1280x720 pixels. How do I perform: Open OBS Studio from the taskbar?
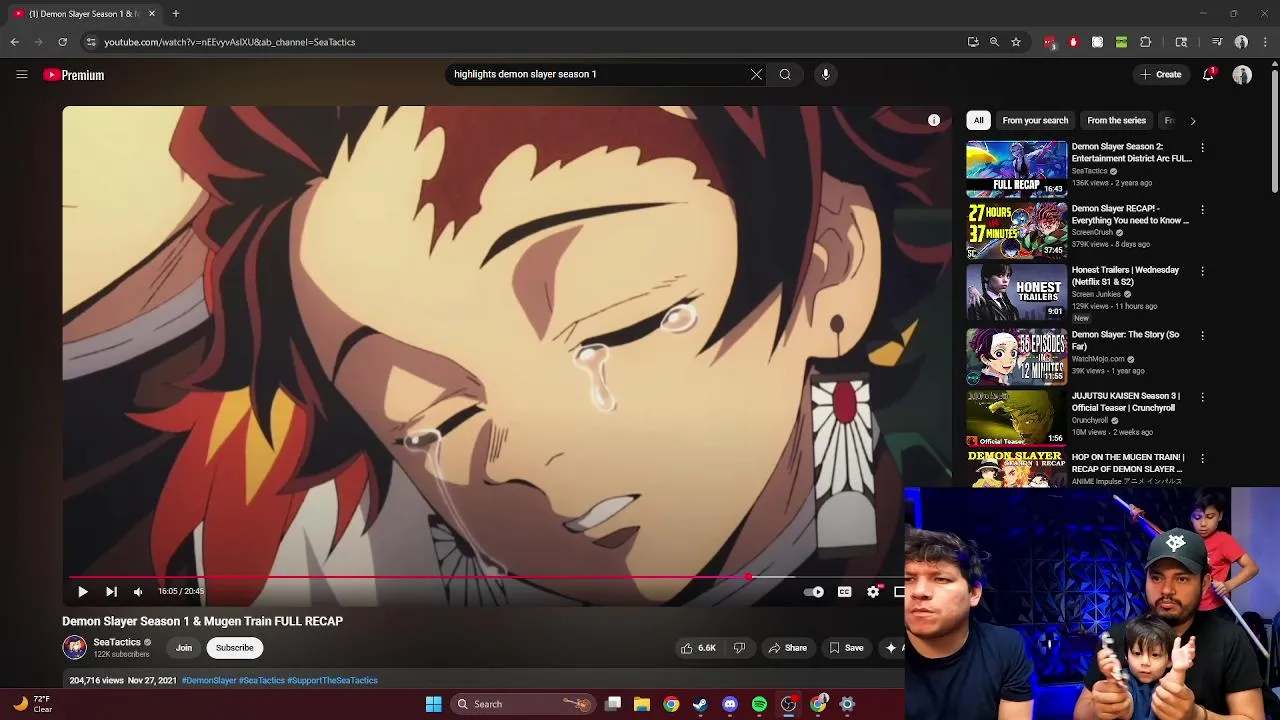[x=788, y=704]
